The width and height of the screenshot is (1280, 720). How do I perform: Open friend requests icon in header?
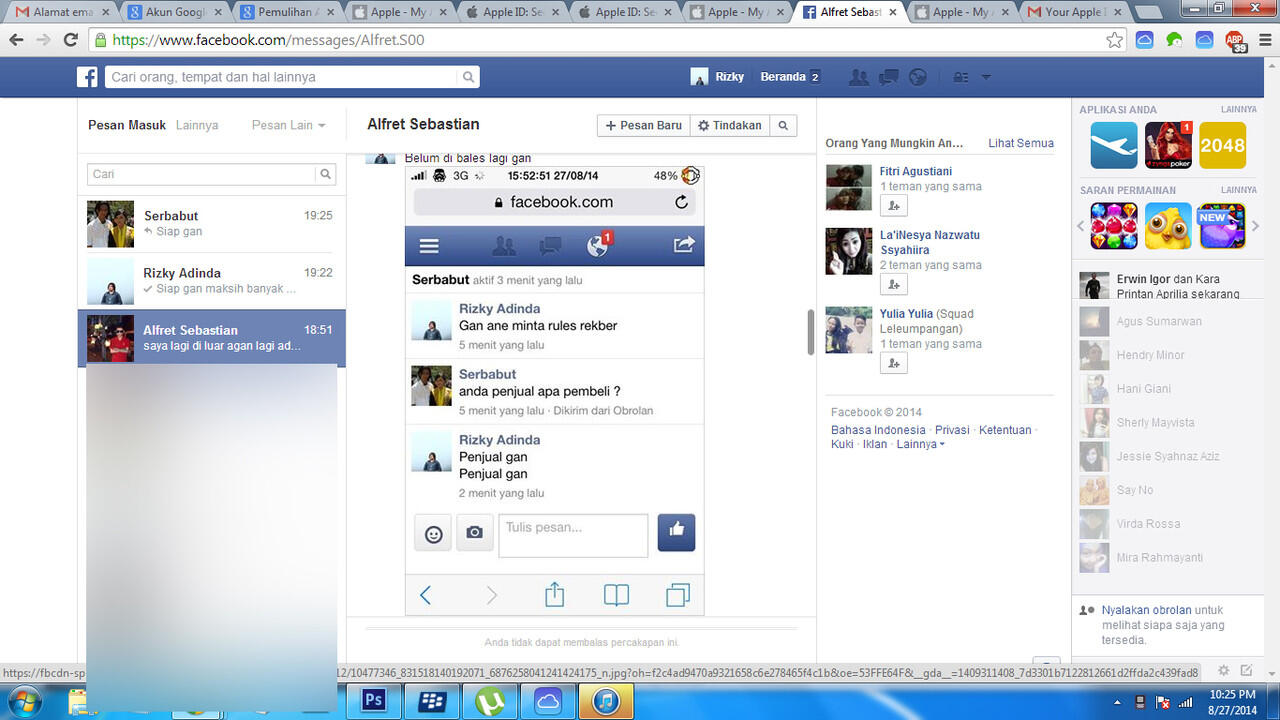(x=858, y=77)
